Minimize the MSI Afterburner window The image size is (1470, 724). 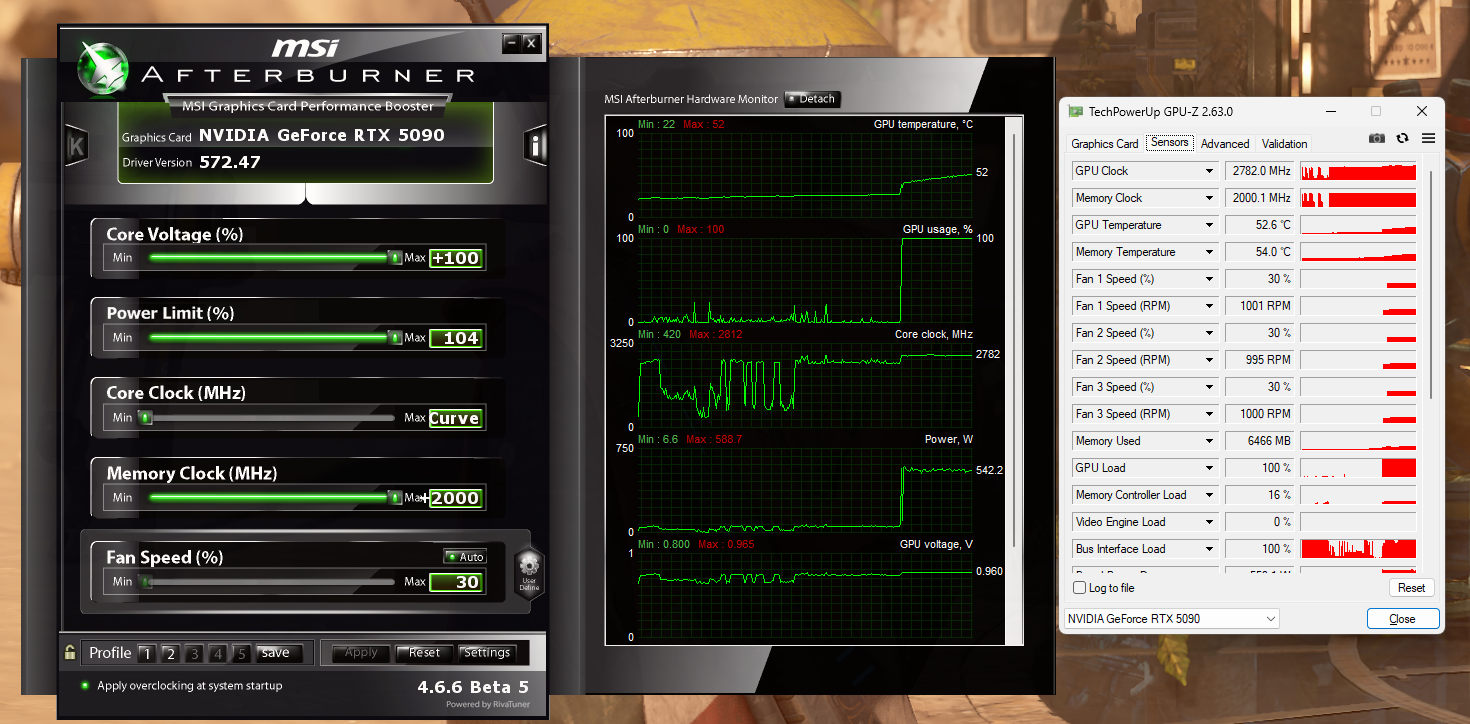pos(512,43)
